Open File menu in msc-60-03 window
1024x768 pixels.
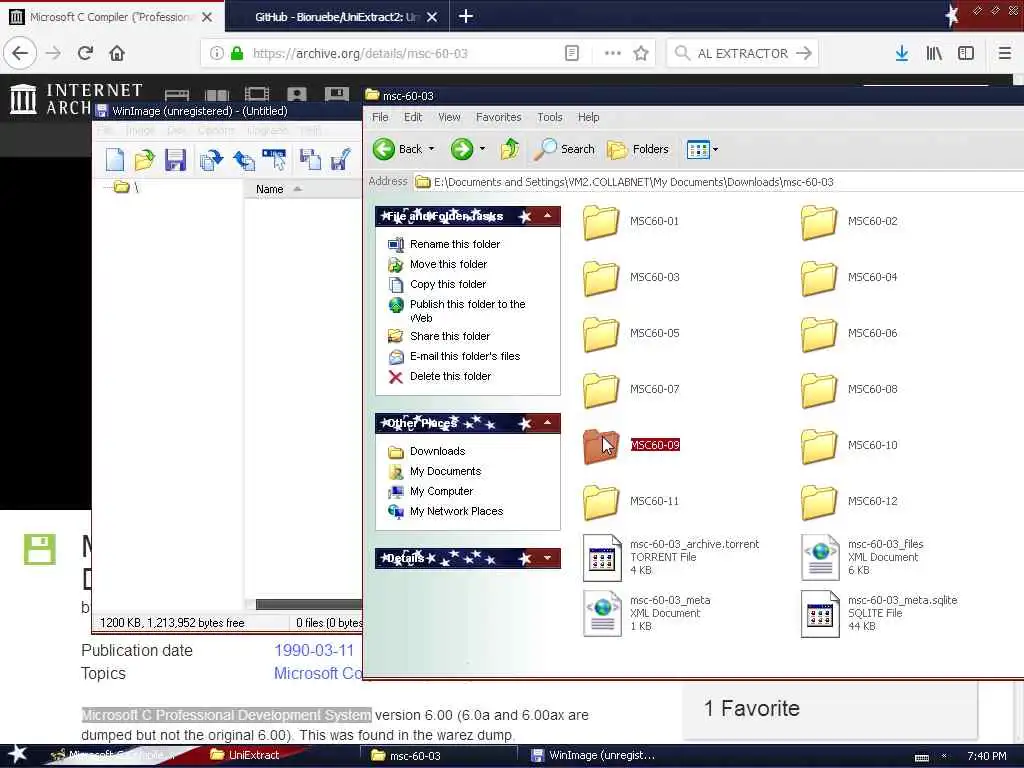tap(380, 118)
